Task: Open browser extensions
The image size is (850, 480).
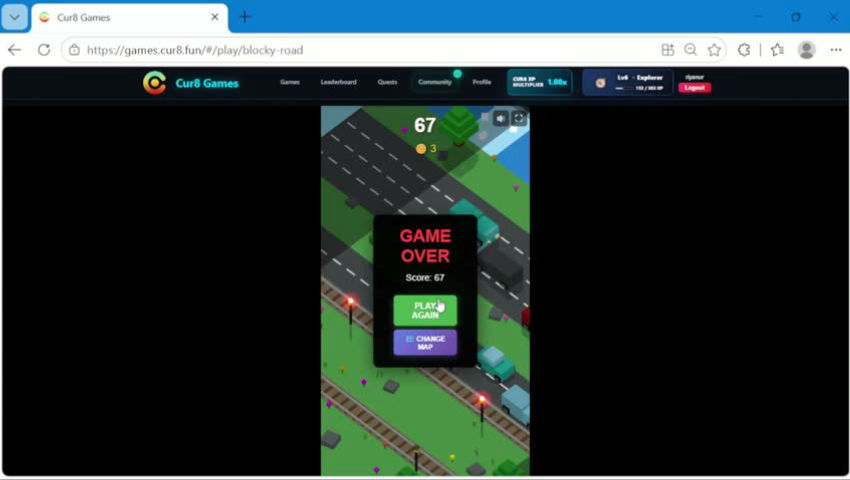Action: coord(744,50)
